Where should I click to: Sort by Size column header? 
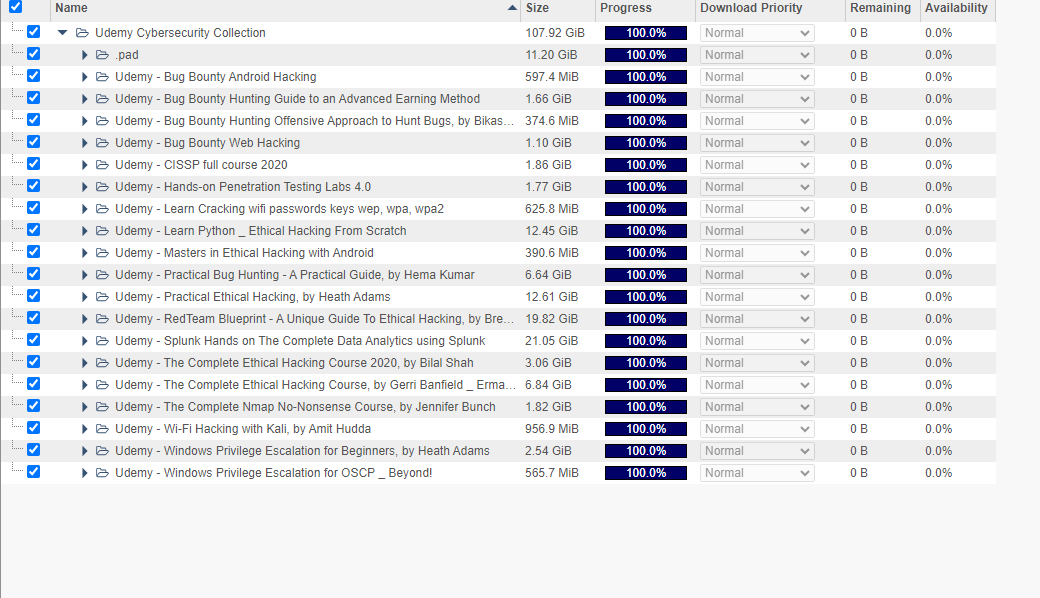[558, 8]
